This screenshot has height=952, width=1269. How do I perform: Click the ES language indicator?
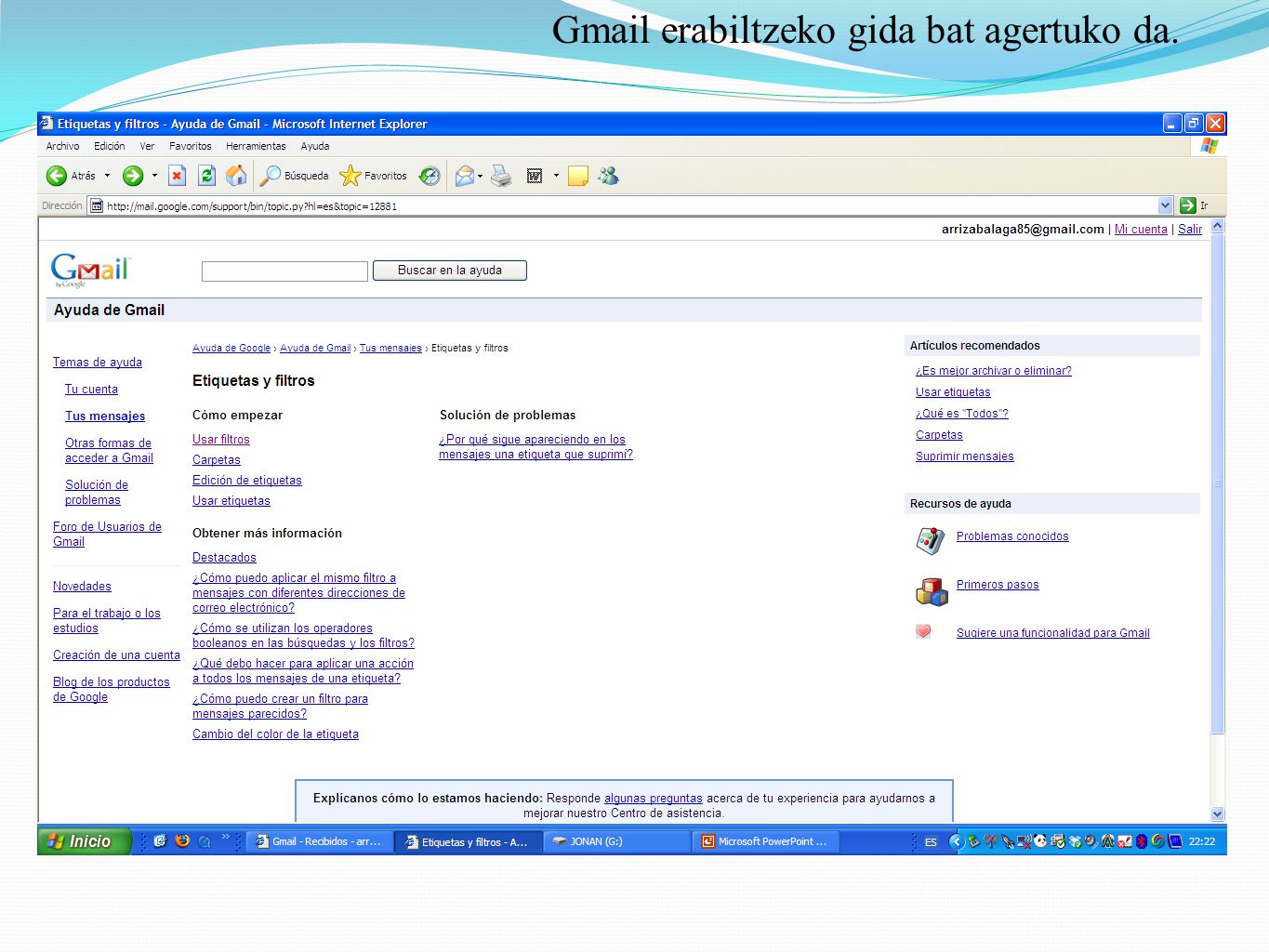point(931,842)
